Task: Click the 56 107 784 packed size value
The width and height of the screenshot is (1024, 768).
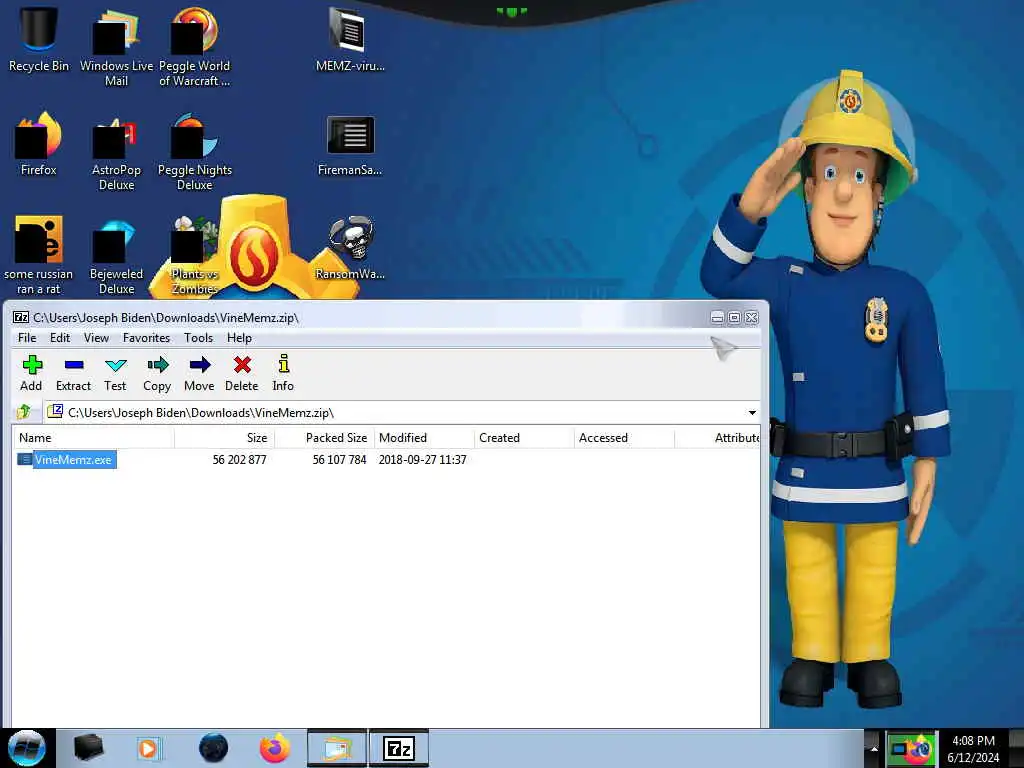Action: [x=339, y=460]
